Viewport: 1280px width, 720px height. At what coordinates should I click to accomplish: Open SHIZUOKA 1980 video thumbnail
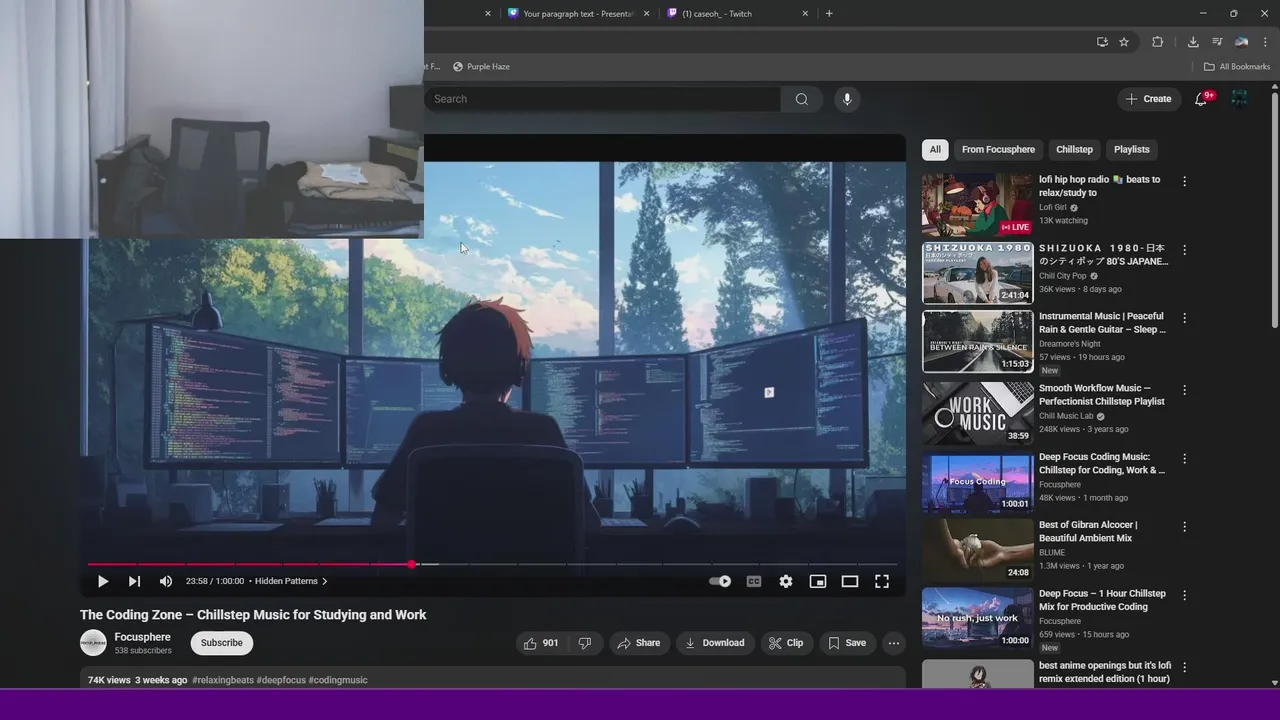click(x=977, y=273)
